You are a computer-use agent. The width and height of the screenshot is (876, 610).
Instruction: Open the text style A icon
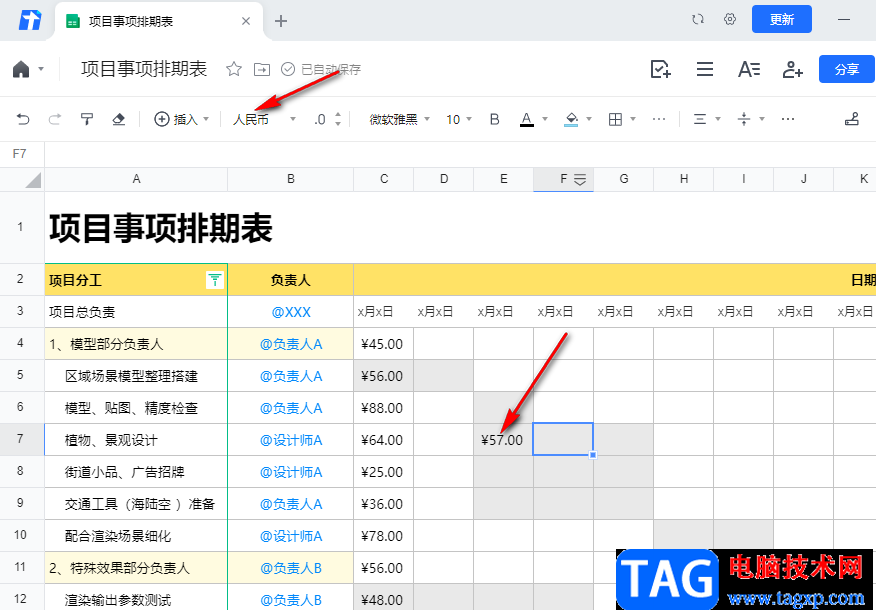tap(749, 69)
